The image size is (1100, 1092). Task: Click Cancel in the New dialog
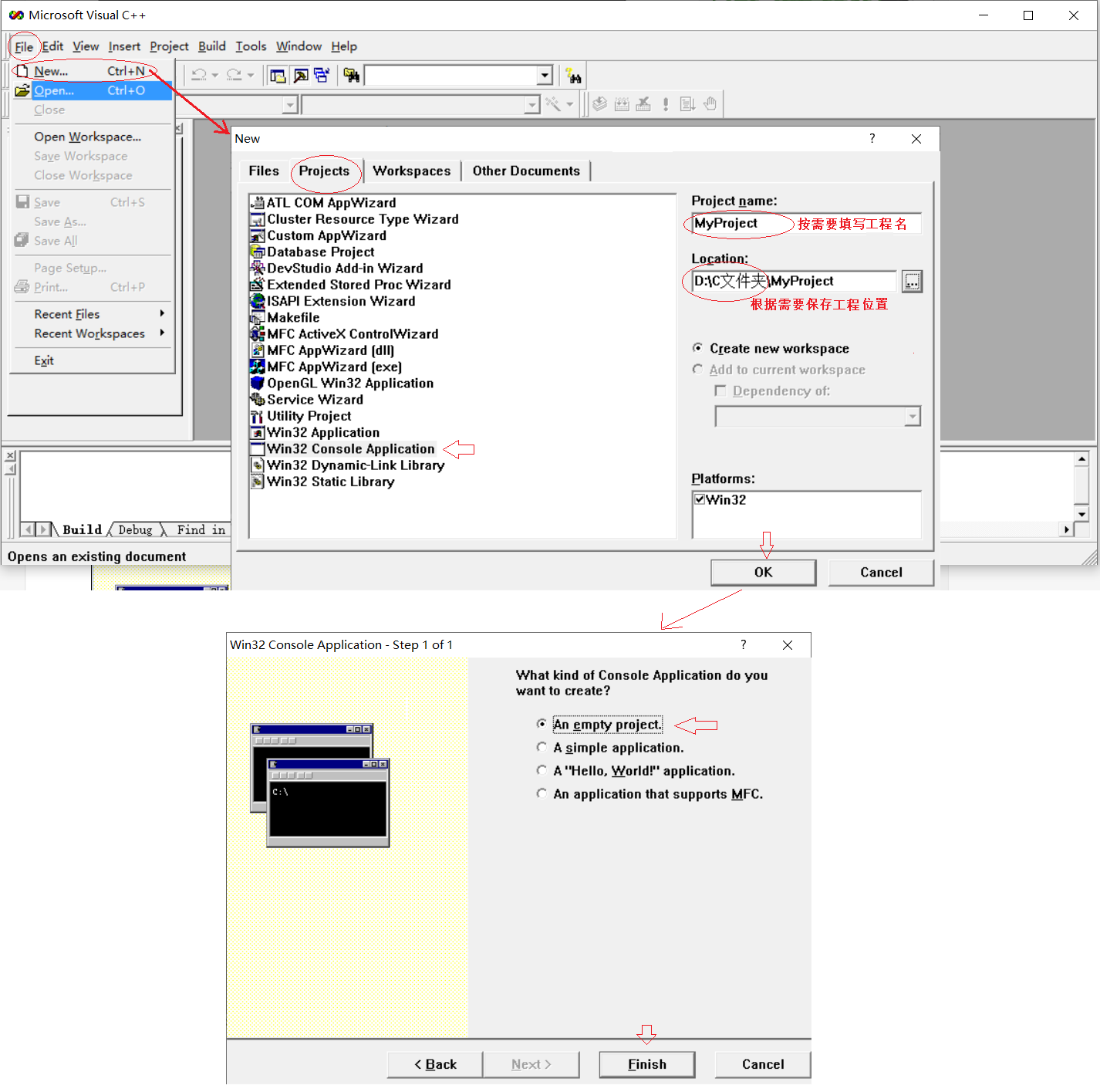tap(881, 572)
